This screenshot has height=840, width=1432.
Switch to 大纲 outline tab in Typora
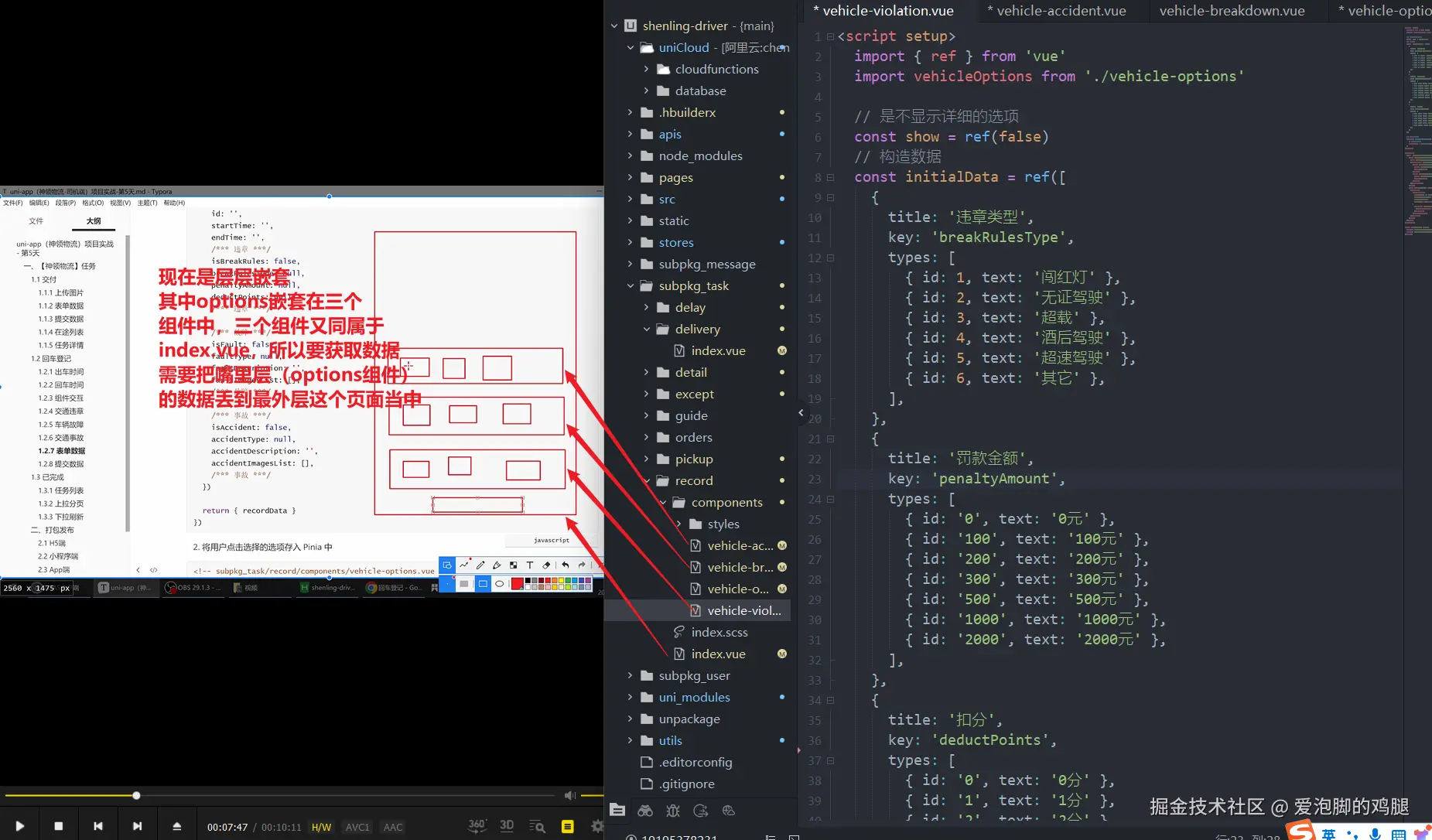tap(94, 221)
